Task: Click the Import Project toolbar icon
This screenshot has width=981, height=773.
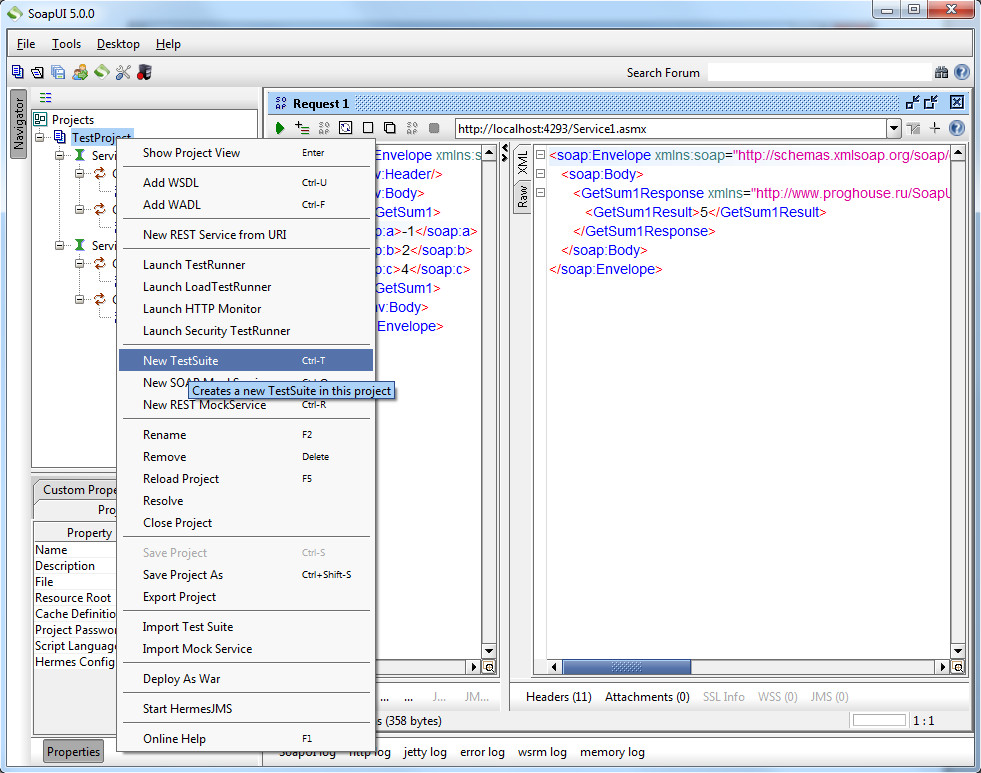Action: pyautogui.click(x=38, y=73)
